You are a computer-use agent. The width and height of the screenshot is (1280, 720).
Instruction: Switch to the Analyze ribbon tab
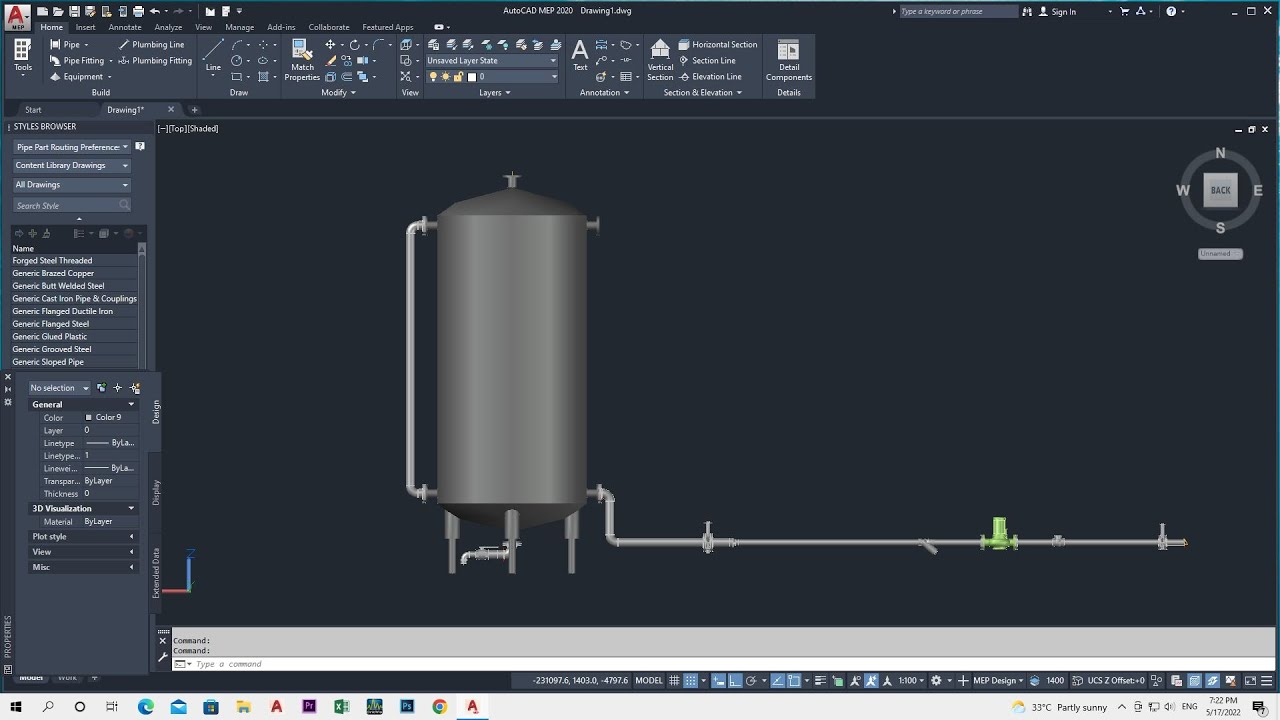pyautogui.click(x=168, y=27)
